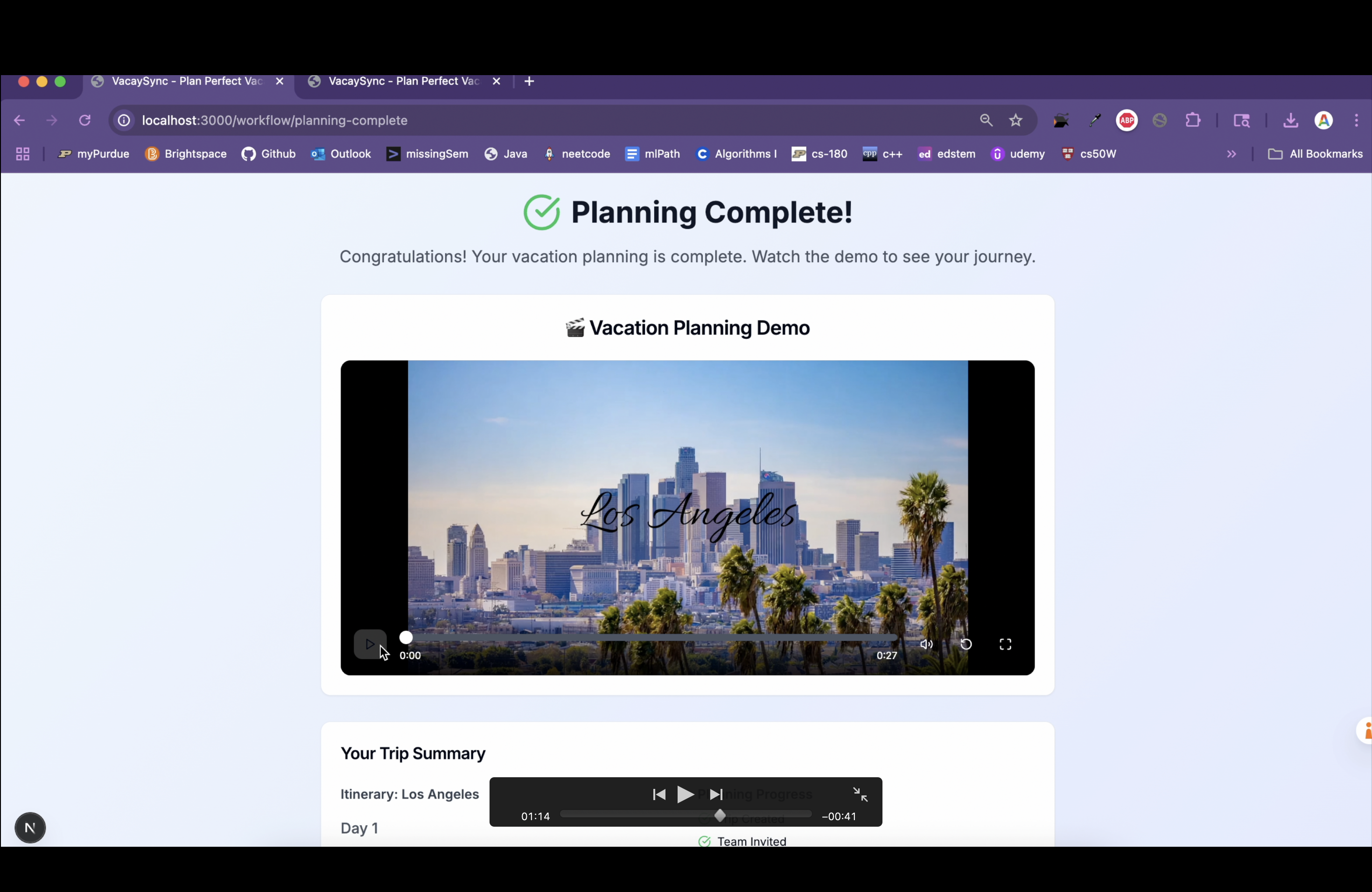Open Chrome three-dot menu
The image size is (1372, 892).
coord(1357,120)
